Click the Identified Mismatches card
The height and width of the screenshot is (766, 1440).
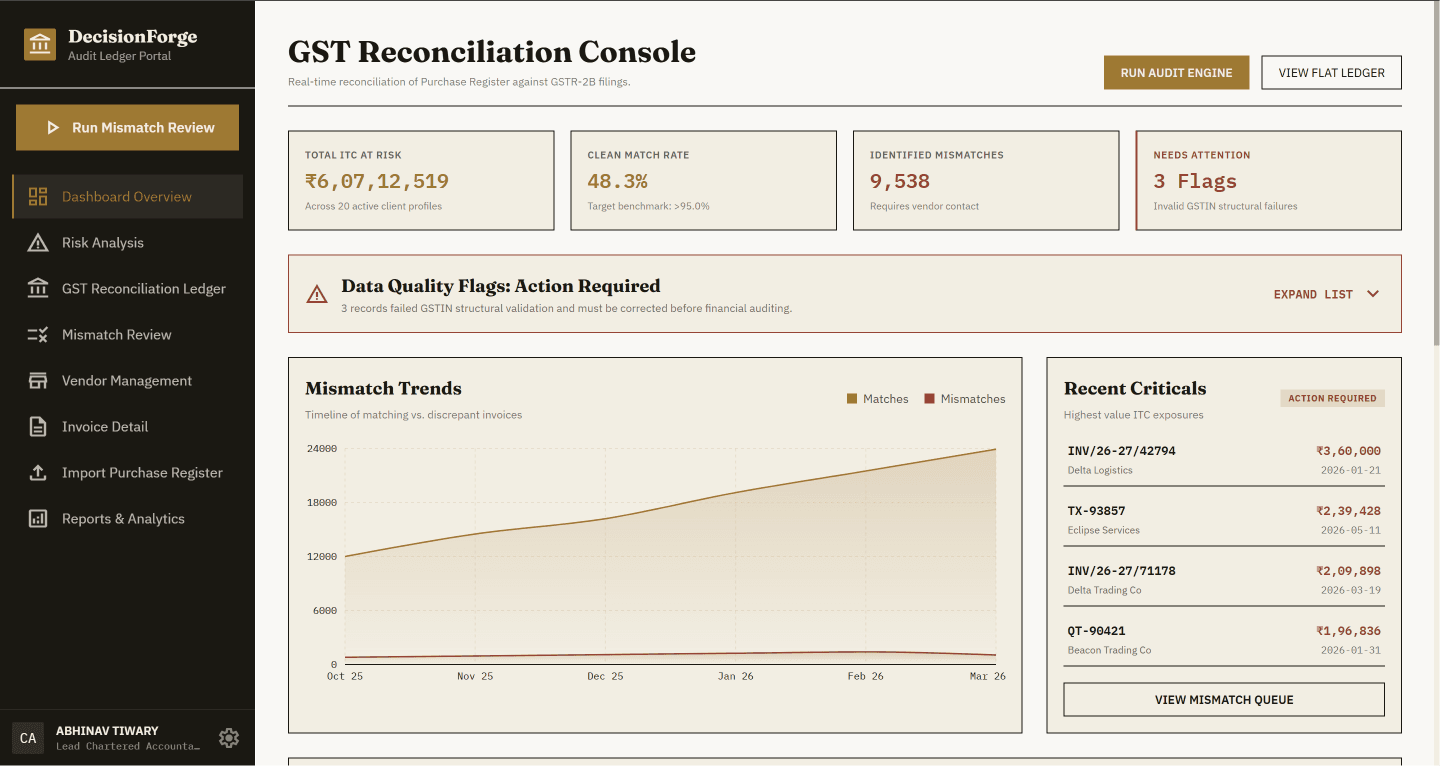[x=986, y=181]
